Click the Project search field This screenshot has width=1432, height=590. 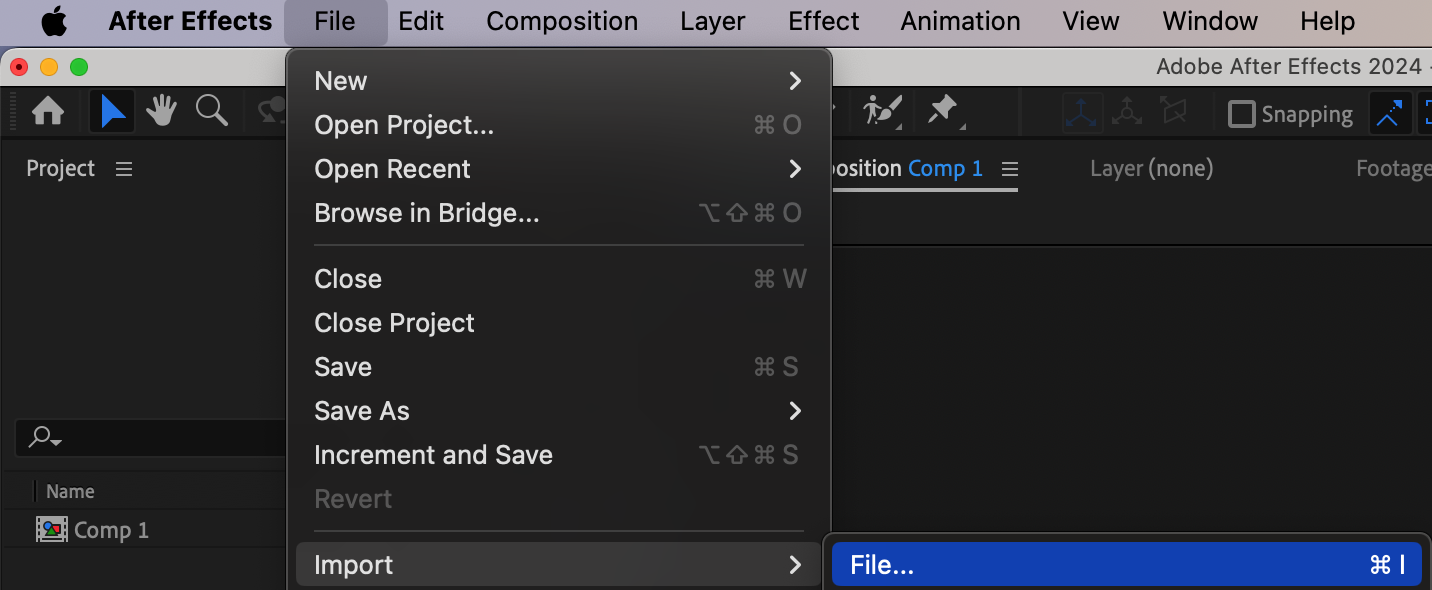150,437
